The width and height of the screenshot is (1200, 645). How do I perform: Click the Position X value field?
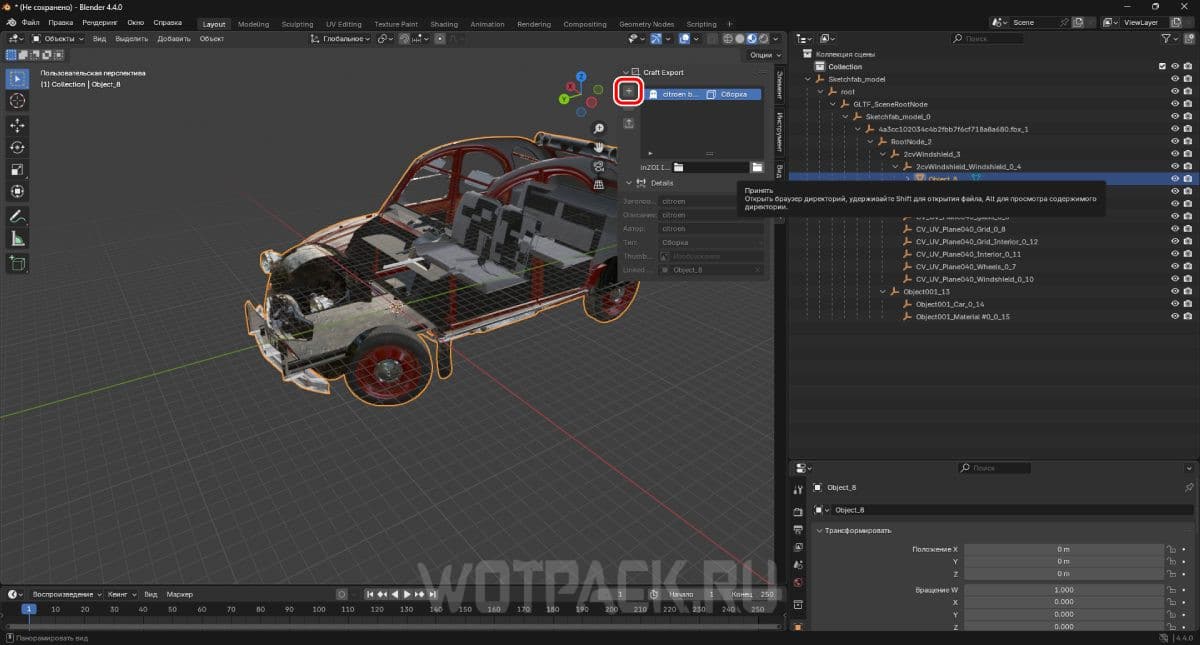click(x=1063, y=549)
